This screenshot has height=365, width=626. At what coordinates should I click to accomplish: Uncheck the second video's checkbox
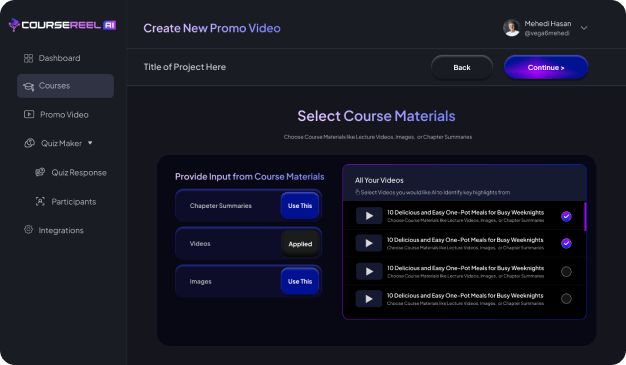pos(566,243)
